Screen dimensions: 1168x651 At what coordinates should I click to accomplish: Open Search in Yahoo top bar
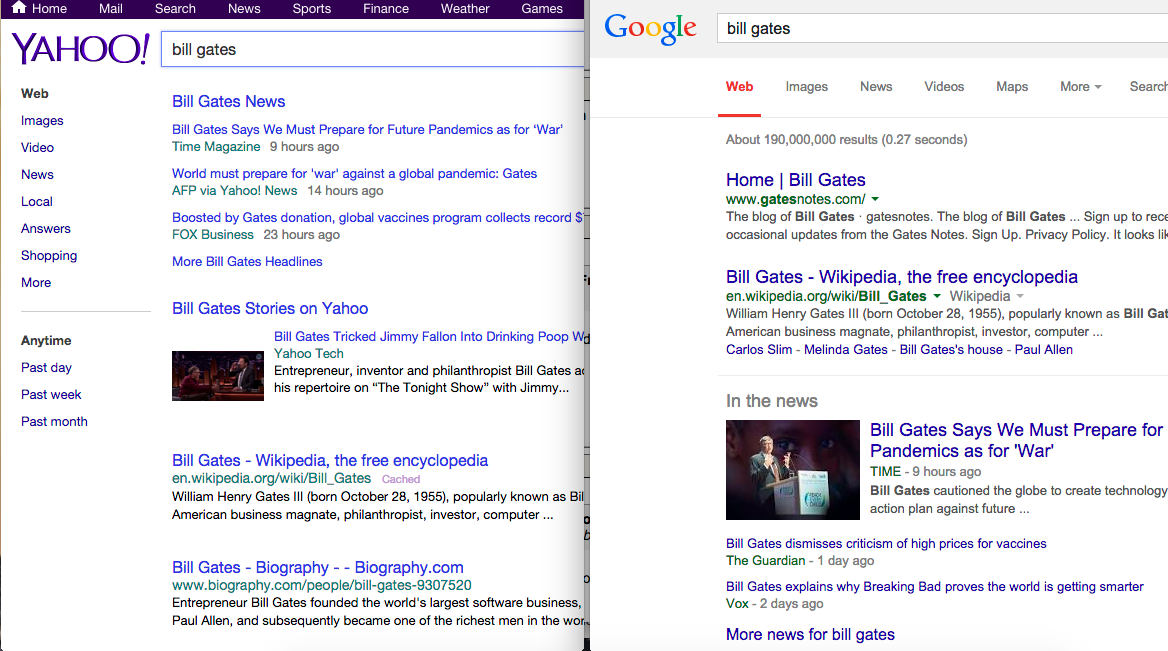[175, 9]
